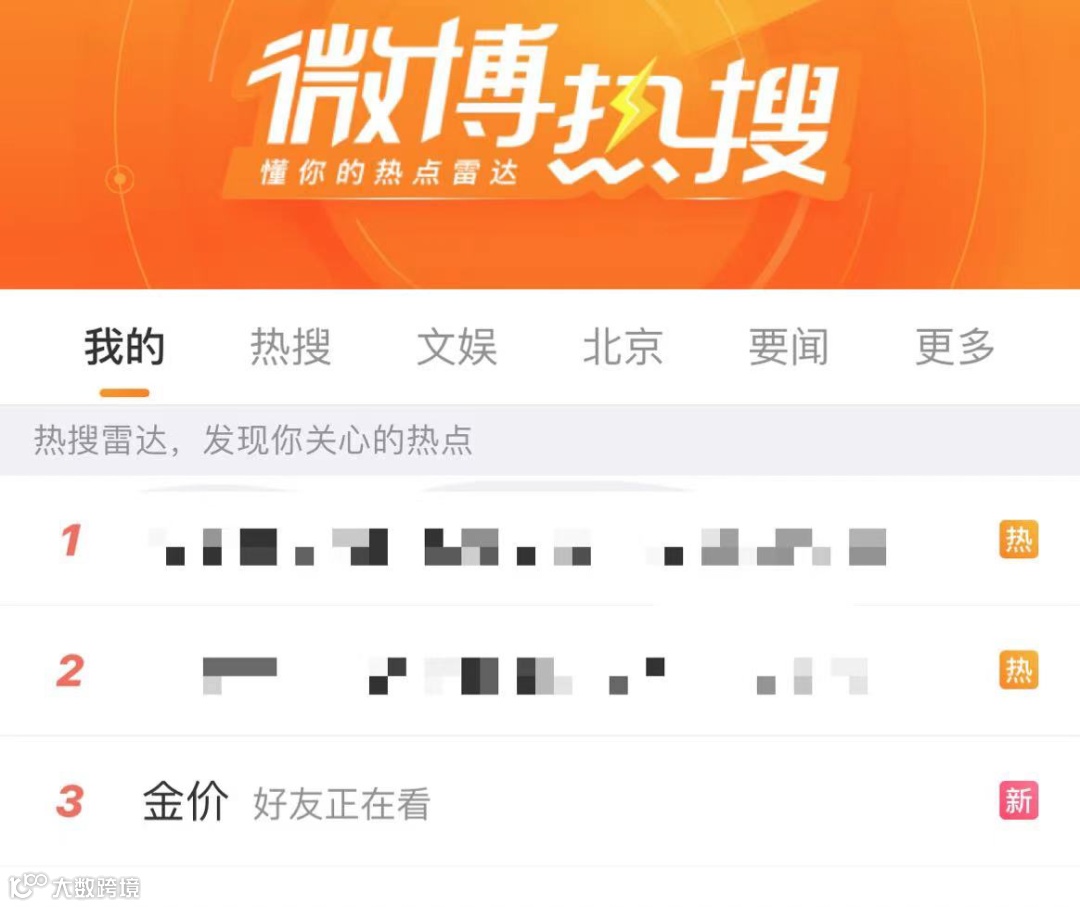Expand the 更多 tab options
Viewport: 1080px width, 907px height.
(955, 346)
